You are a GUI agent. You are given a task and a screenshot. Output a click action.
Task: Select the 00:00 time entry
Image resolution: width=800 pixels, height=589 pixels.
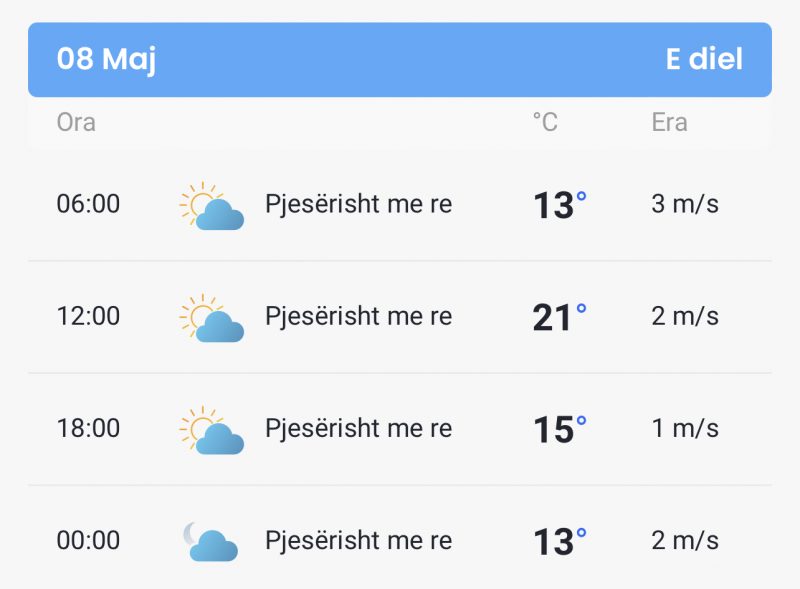(x=88, y=541)
